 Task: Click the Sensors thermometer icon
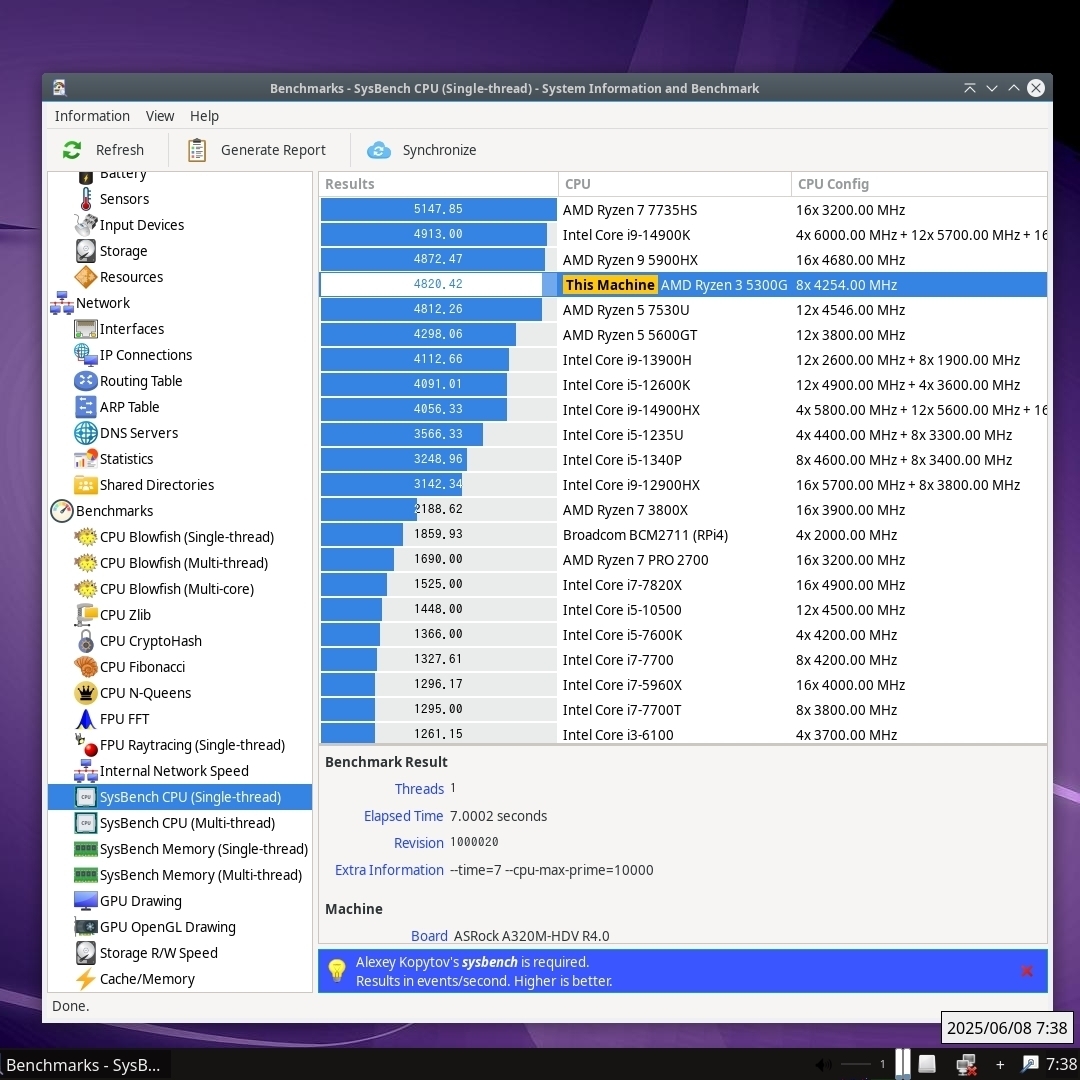85,199
